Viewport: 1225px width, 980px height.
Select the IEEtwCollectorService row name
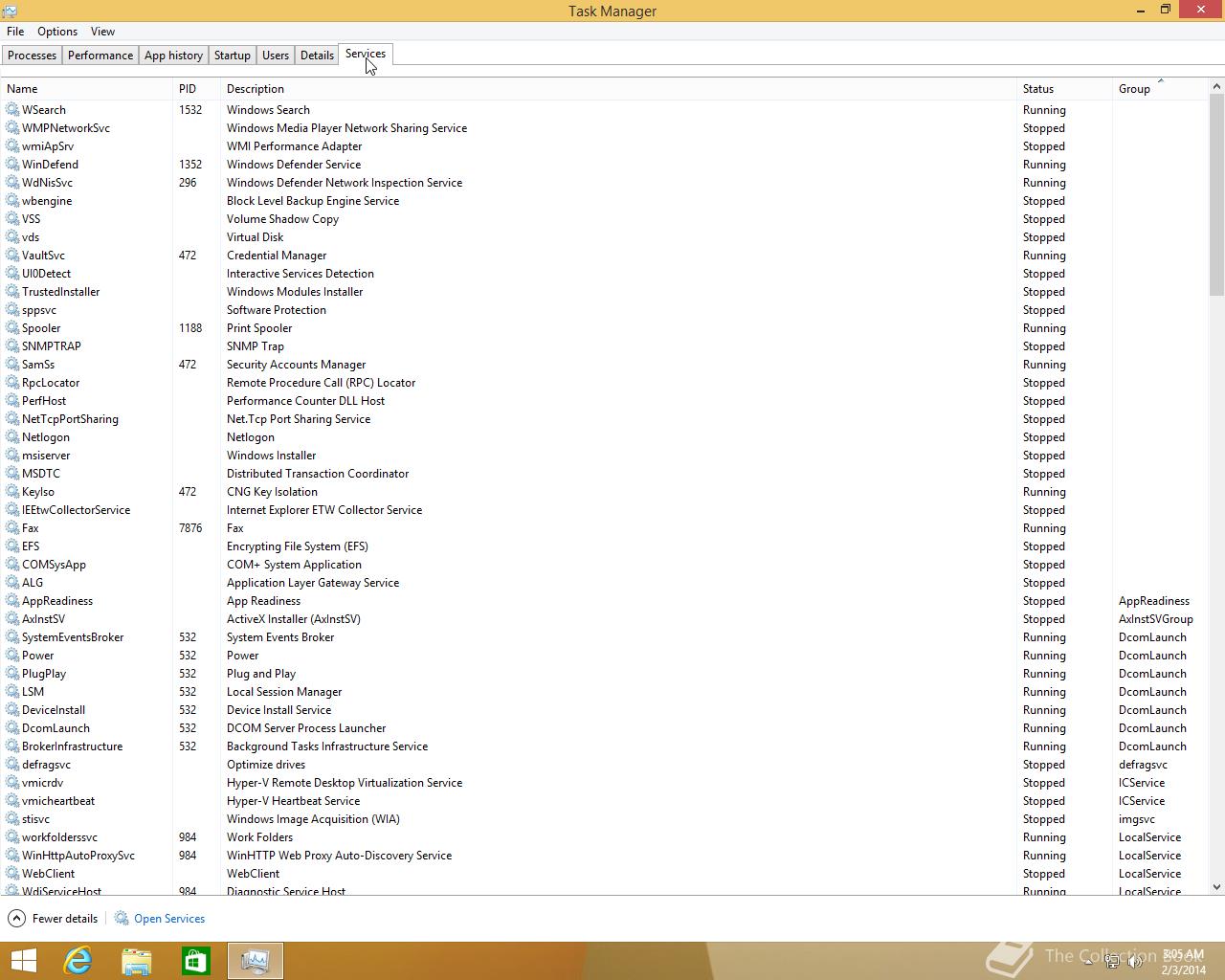[x=76, y=510]
